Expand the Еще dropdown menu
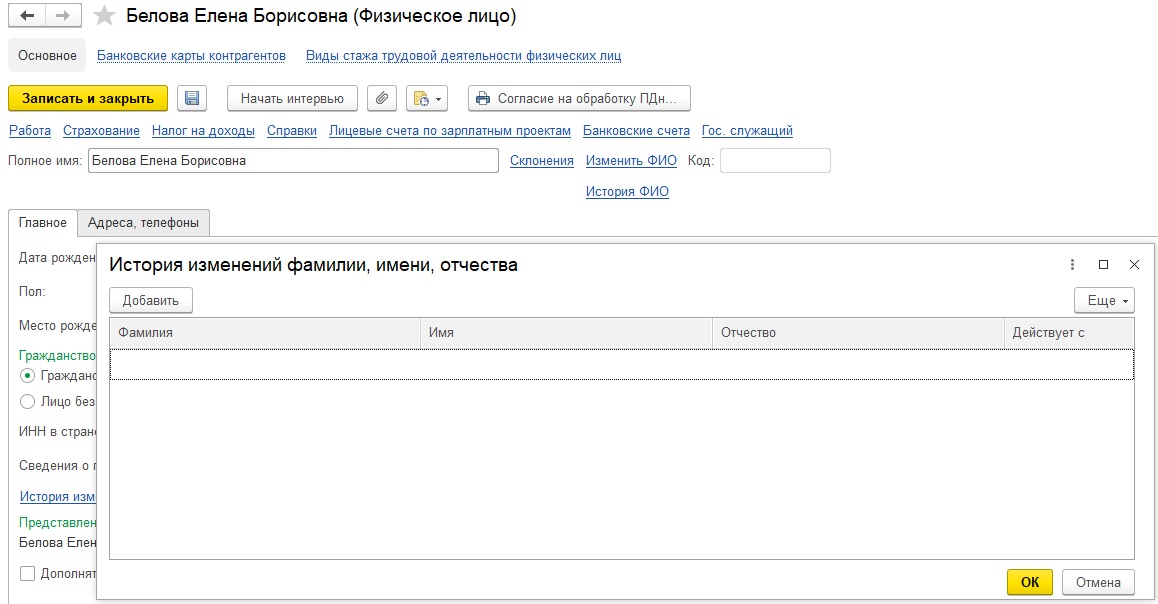 click(x=1104, y=300)
